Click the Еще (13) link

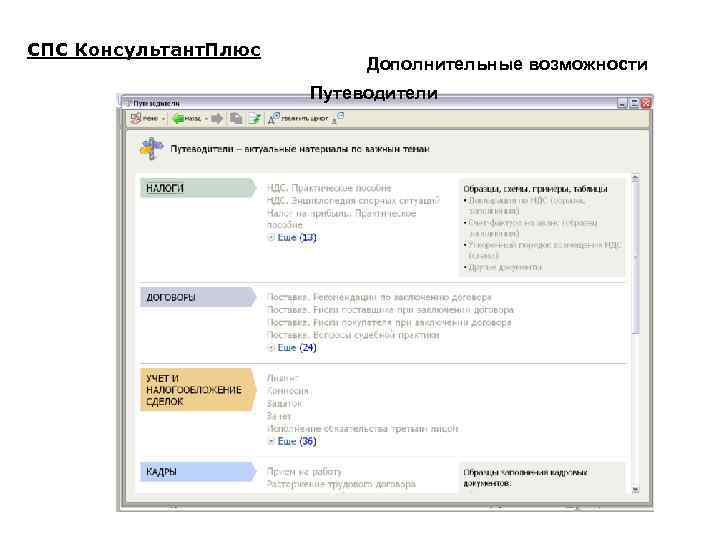click(x=297, y=237)
